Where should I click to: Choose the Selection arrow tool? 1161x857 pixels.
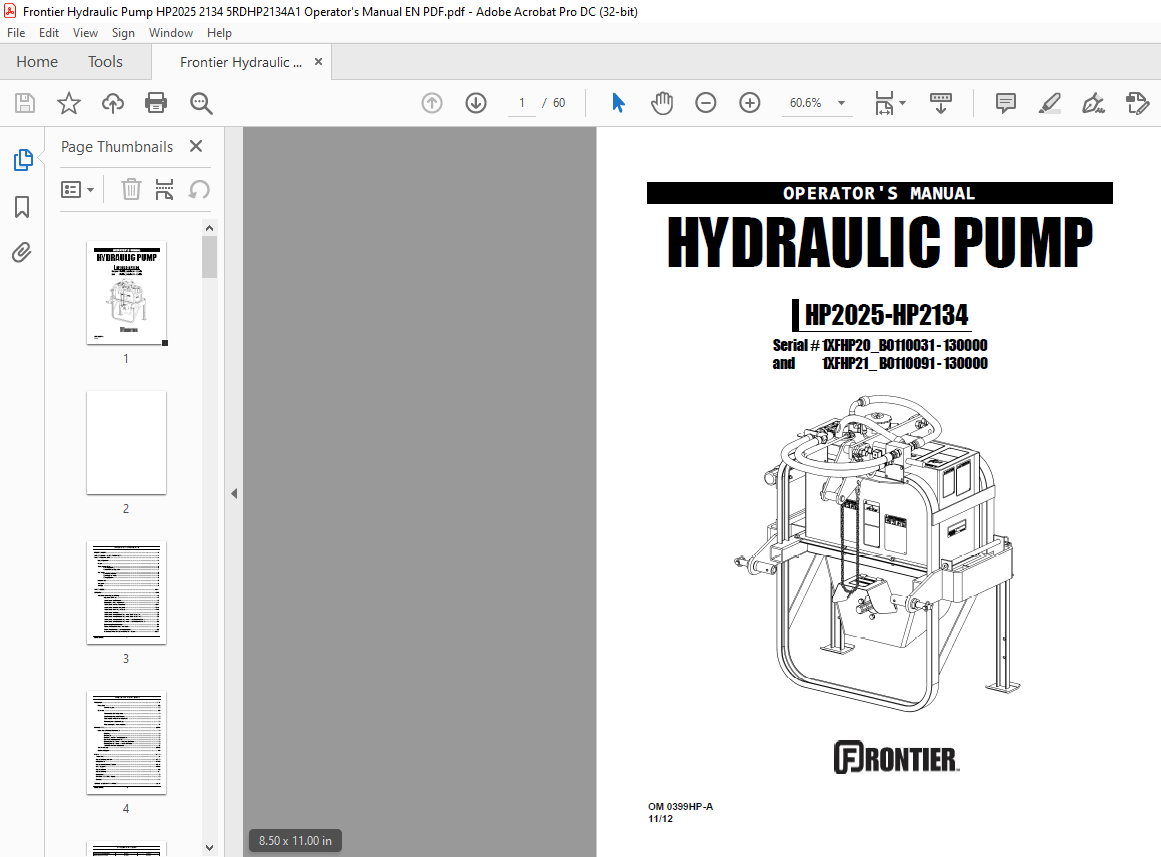pyautogui.click(x=618, y=103)
